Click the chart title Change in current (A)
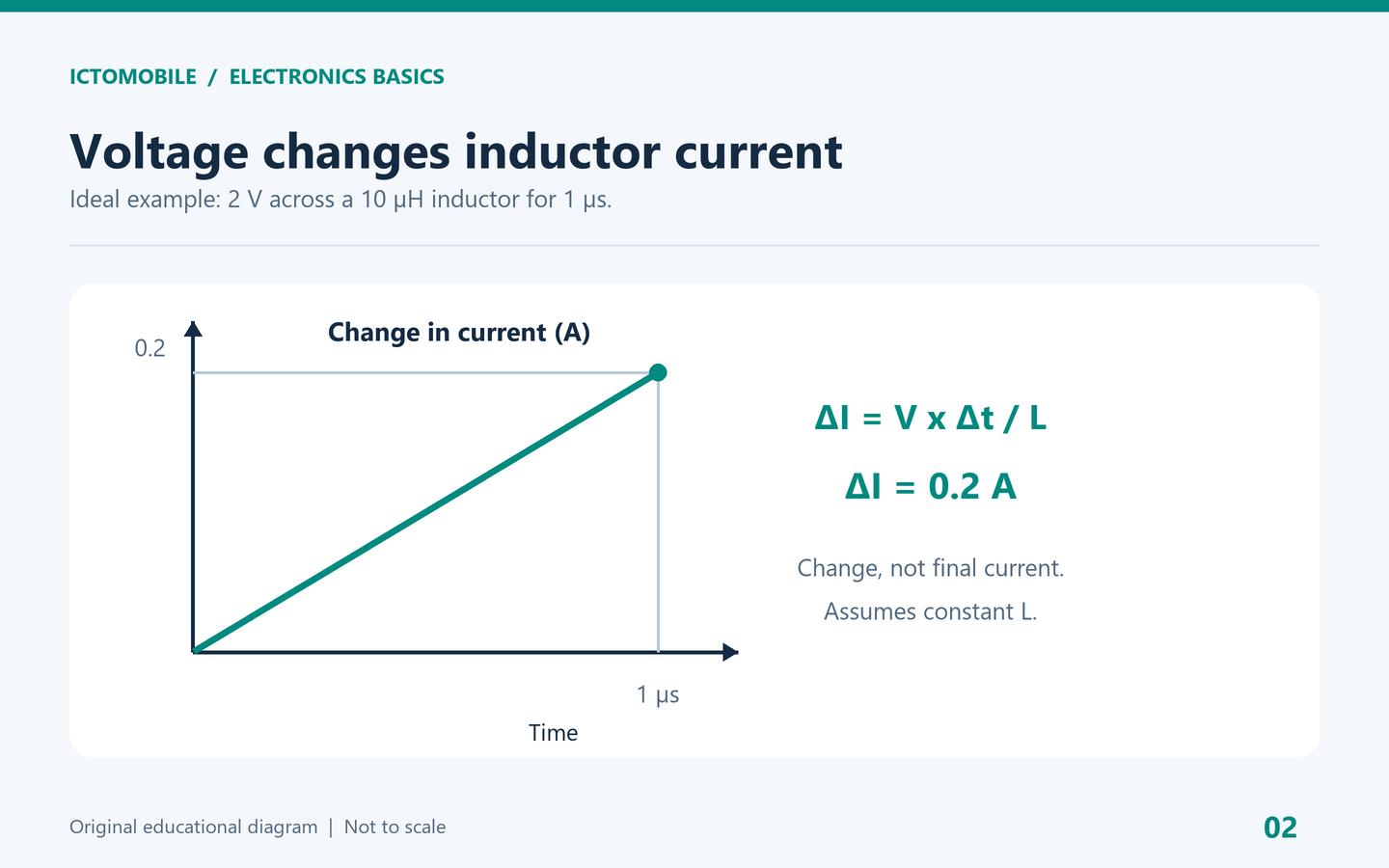Image resolution: width=1389 pixels, height=868 pixels. tap(459, 333)
